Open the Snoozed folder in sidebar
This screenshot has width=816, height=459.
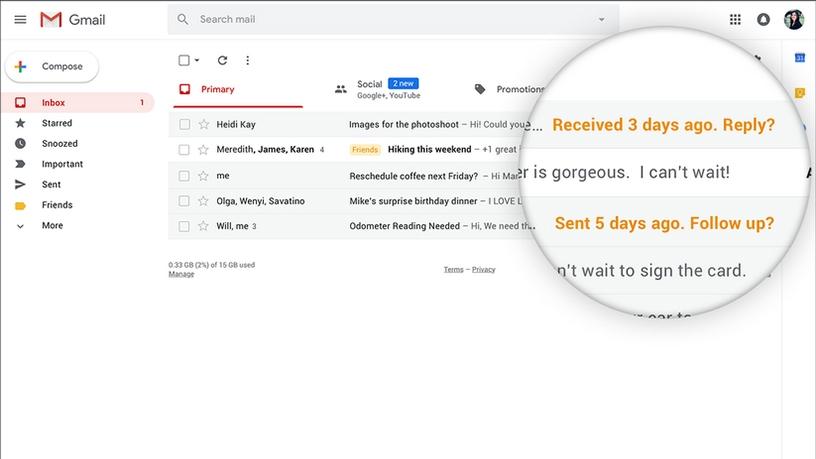tap(59, 144)
